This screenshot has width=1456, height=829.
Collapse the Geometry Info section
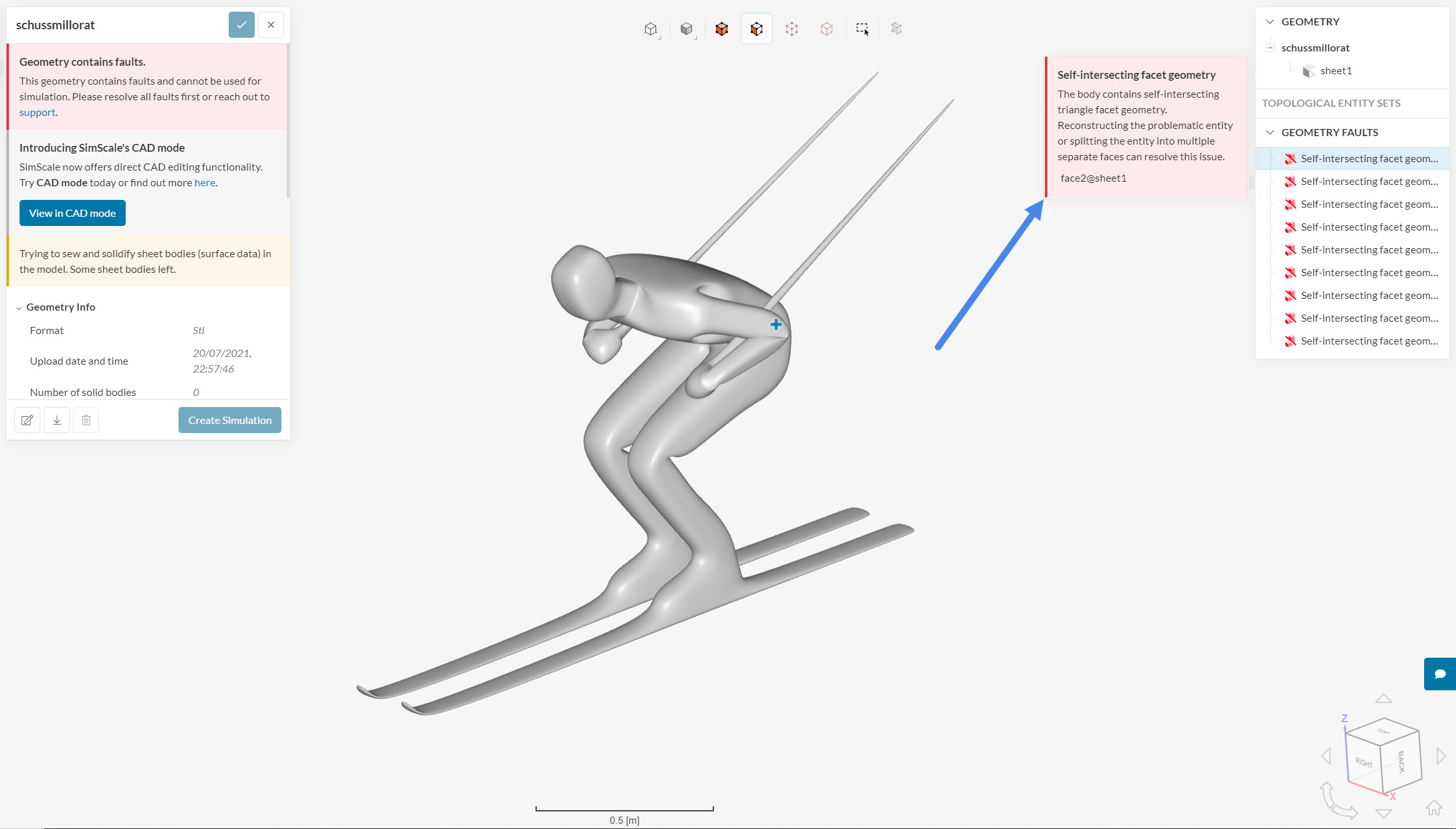(19, 307)
